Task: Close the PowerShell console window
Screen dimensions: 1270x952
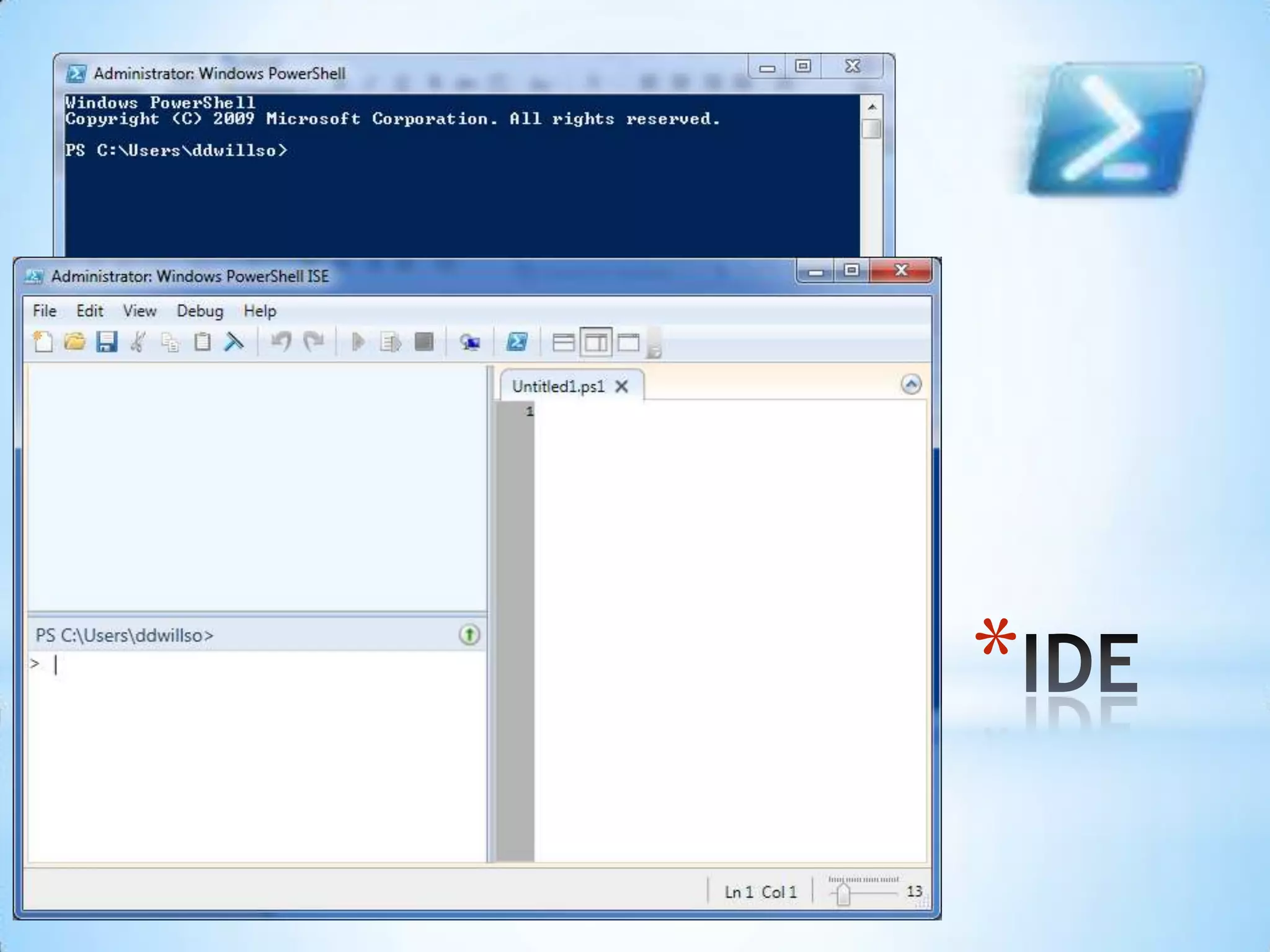Action: [x=853, y=66]
